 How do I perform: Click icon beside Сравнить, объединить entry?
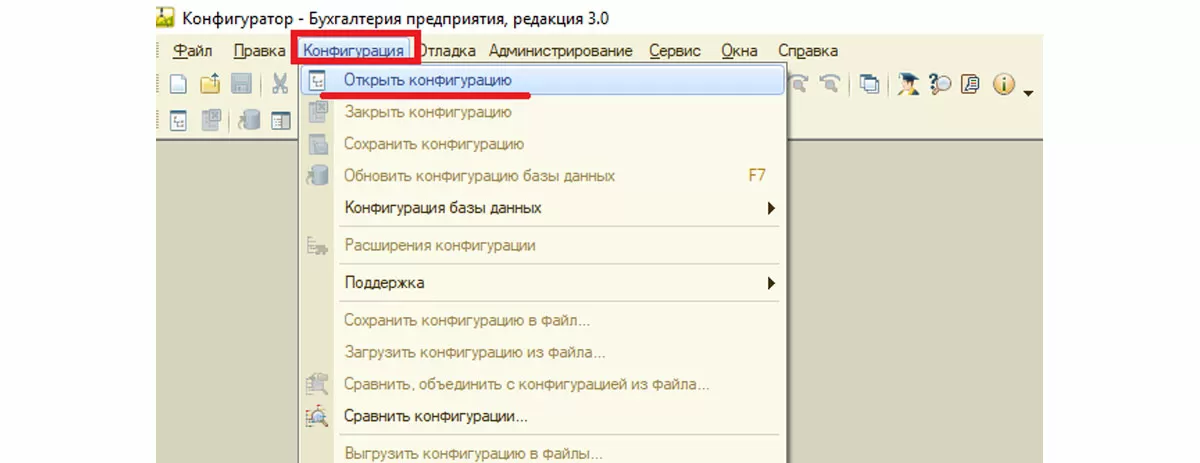pyautogui.click(x=318, y=384)
